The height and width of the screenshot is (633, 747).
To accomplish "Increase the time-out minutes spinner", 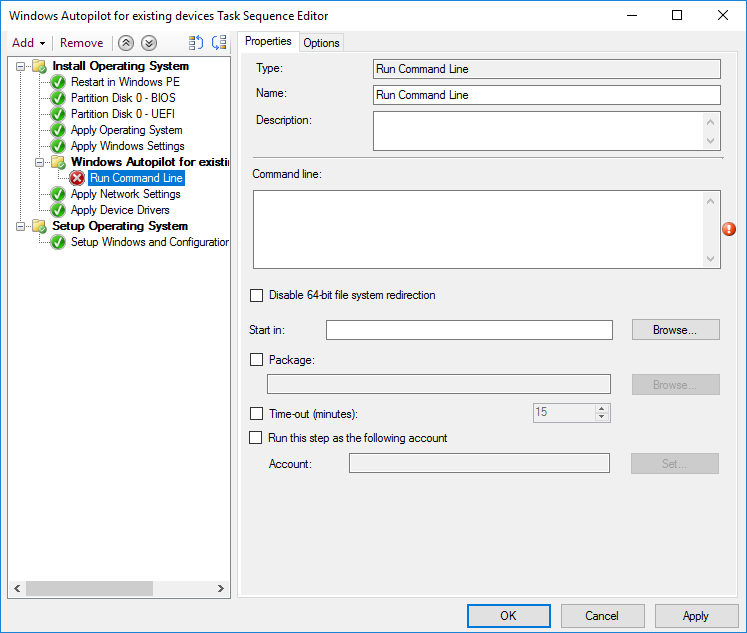I will click(602, 409).
